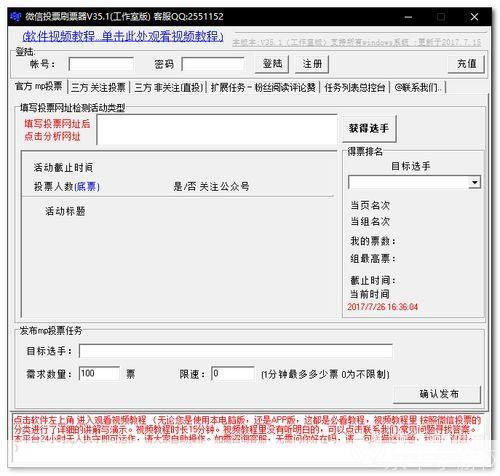Click the 是/否 关注公众号 label
The width and height of the screenshot is (500, 476).
click(x=211, y=186)
